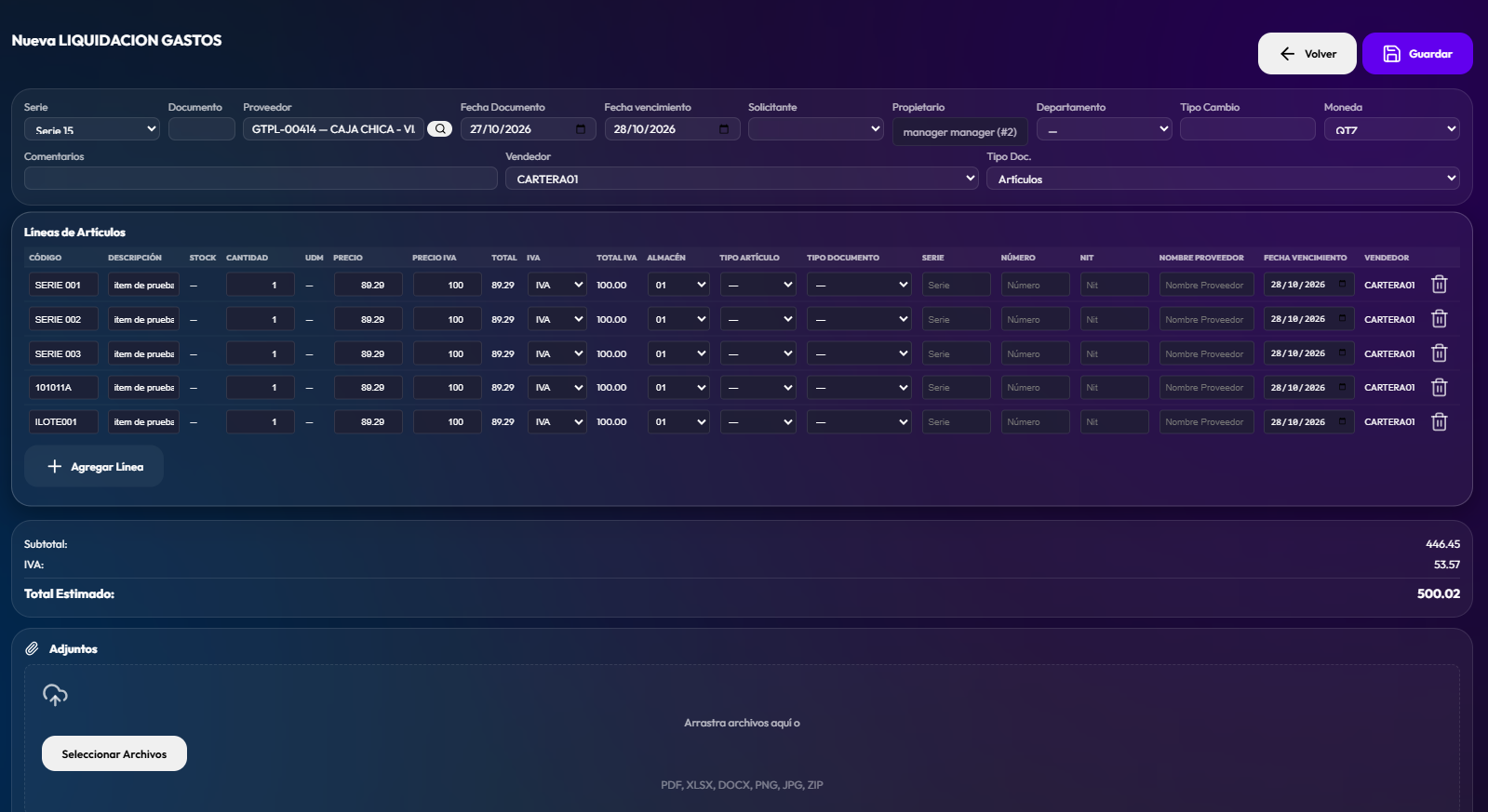Change Tipo Doc. Artículos dropdown

(1223, 179)
